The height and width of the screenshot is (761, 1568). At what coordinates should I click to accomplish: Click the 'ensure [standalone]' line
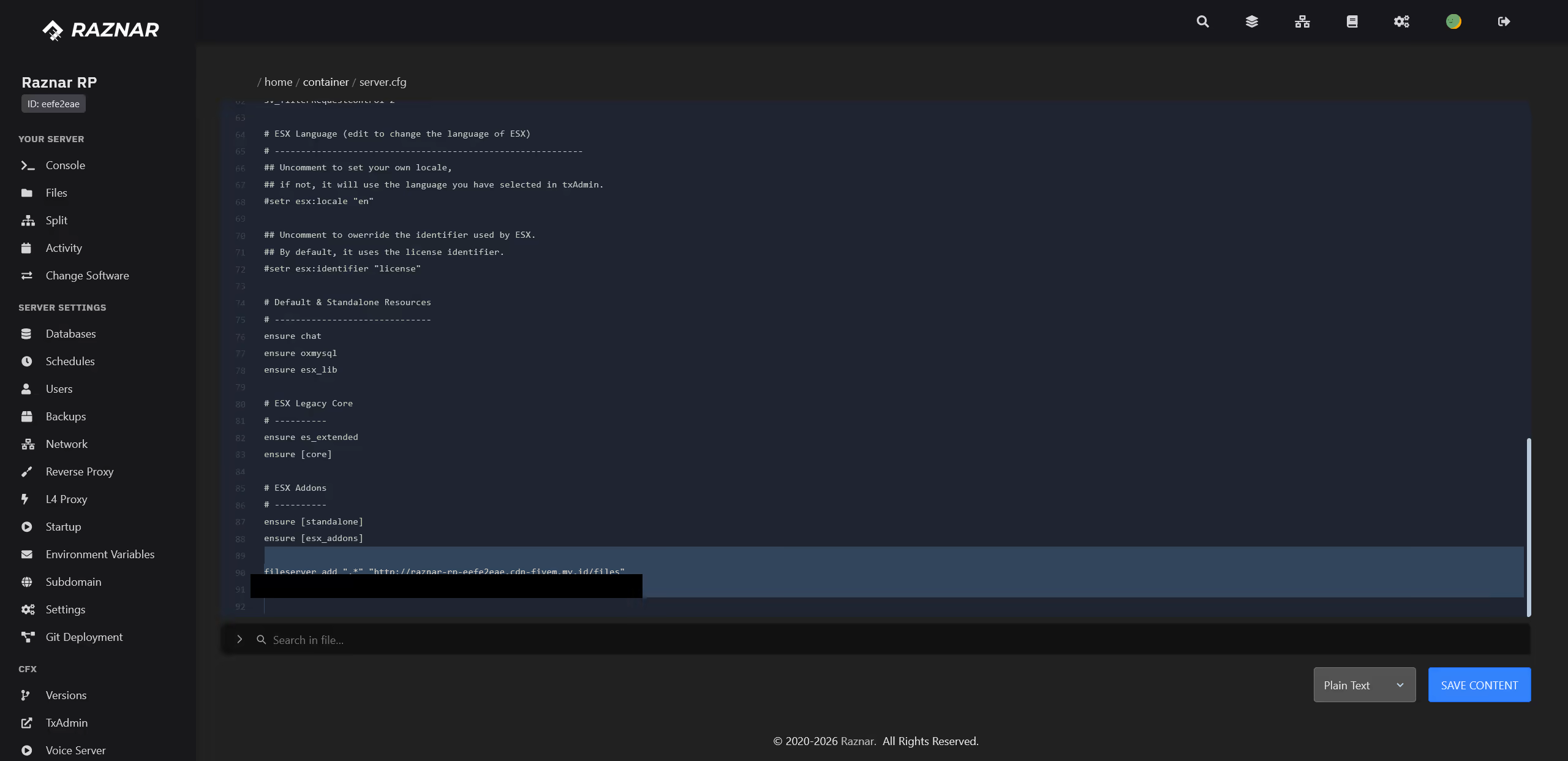(x=313, y=521)
